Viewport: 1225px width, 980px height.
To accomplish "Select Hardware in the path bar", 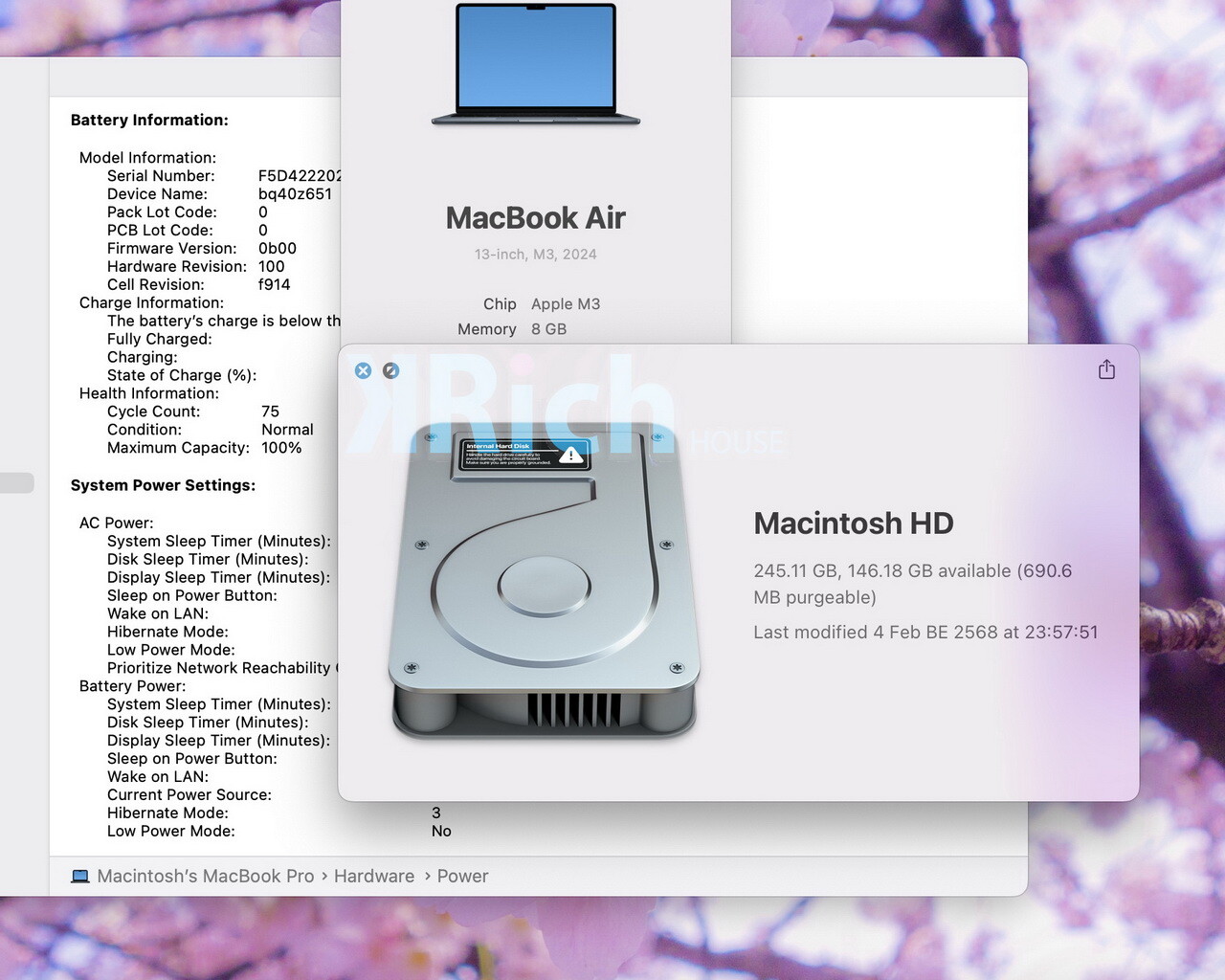I will [374, 876].
